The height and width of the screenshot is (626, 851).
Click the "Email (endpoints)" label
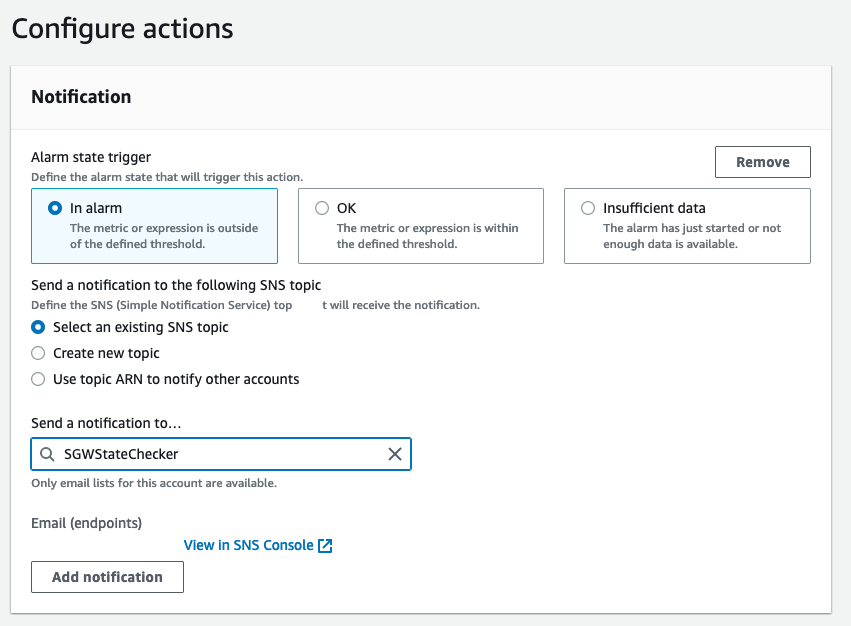click(86, 523)
